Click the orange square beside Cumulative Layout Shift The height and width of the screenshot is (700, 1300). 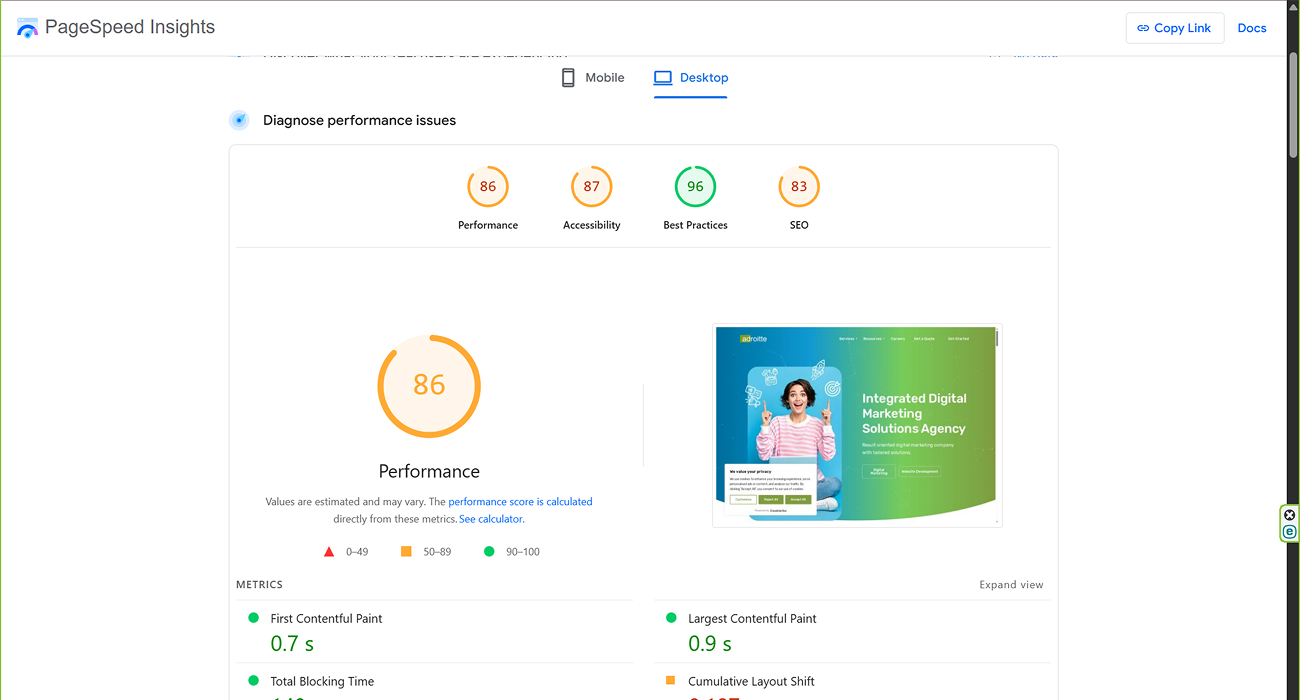pos(671,681)
